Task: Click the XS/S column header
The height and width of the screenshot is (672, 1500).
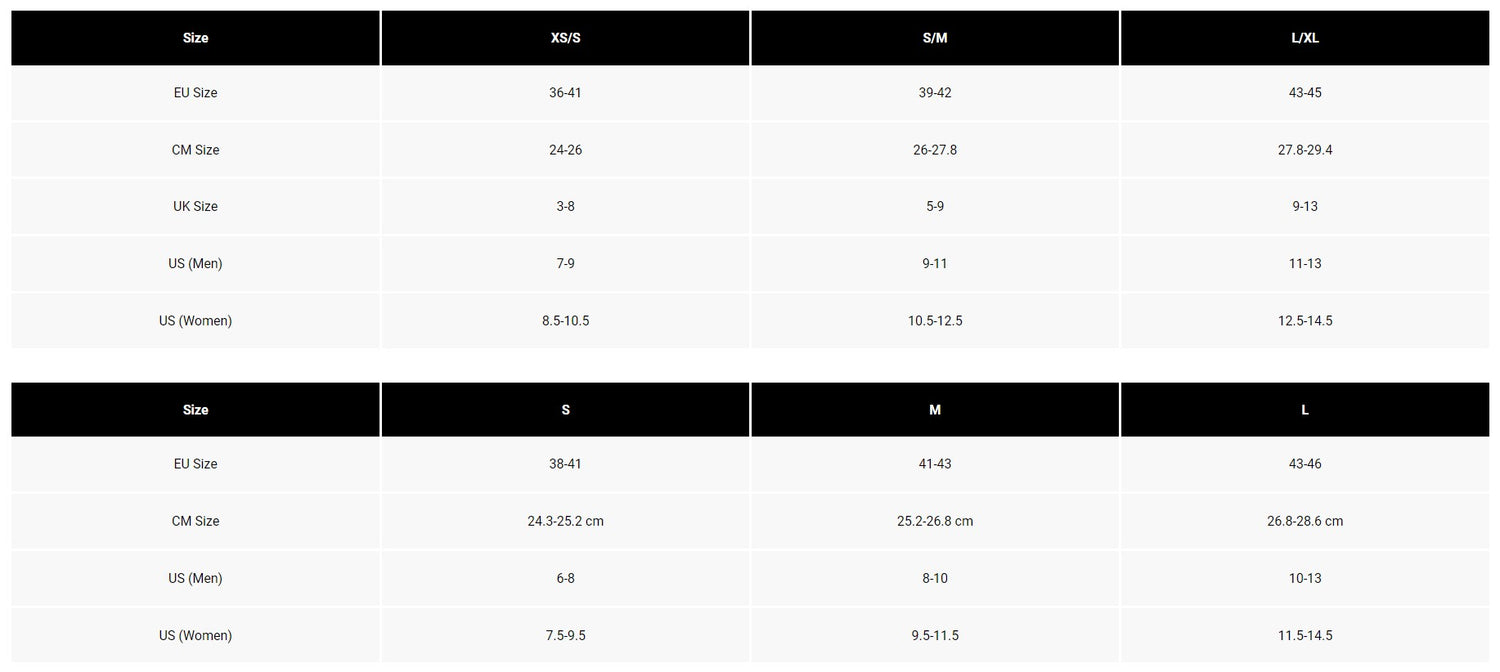Action: coord(565,38)
